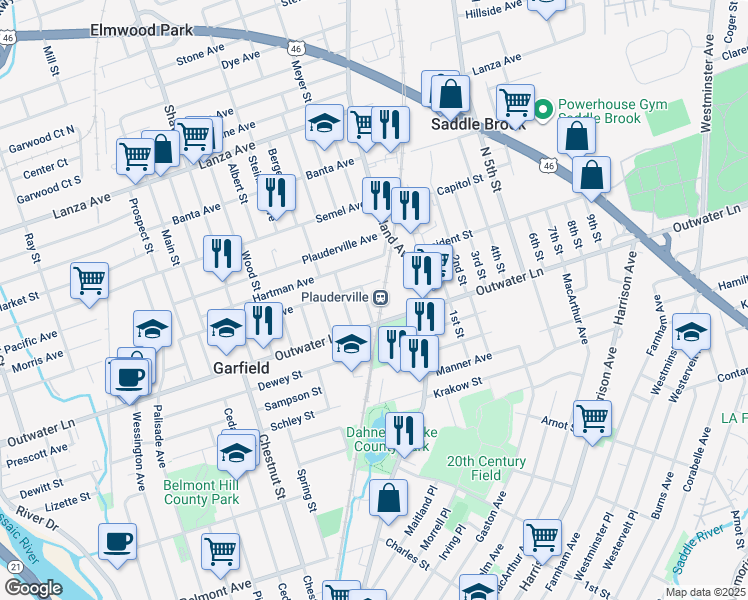Select the MacArthur Ave street label near 8th St
Image resolution: width=748 pixels, height=600 pixels.
pos(574,309)
